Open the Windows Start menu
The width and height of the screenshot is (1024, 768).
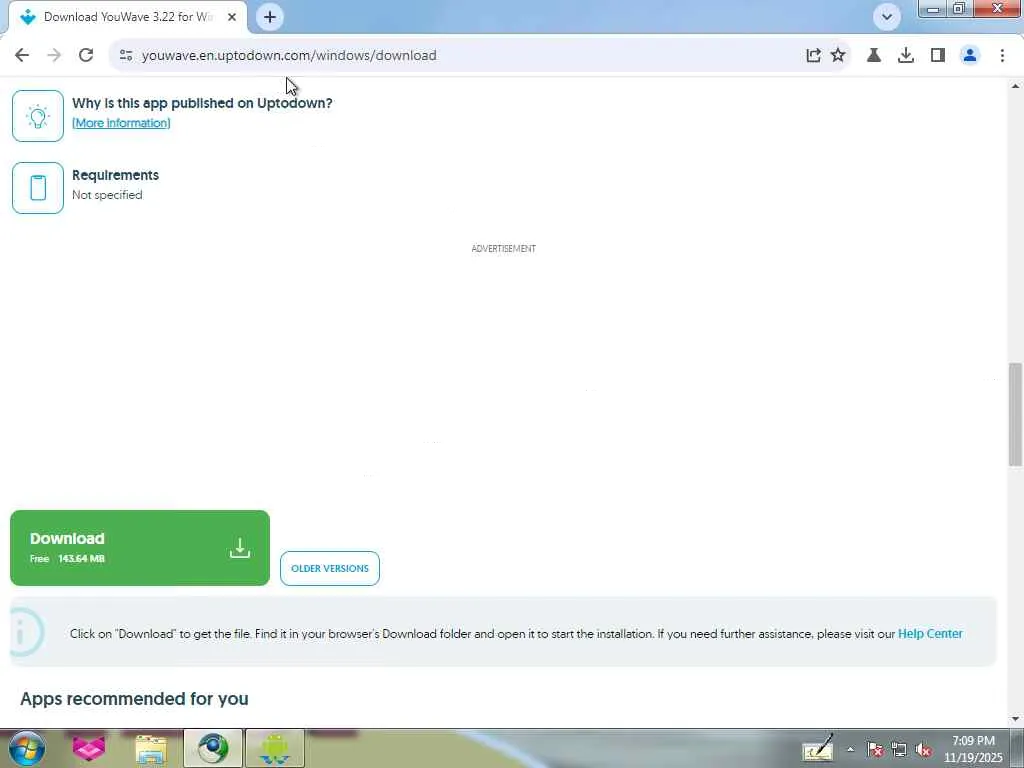click(27, 748)
